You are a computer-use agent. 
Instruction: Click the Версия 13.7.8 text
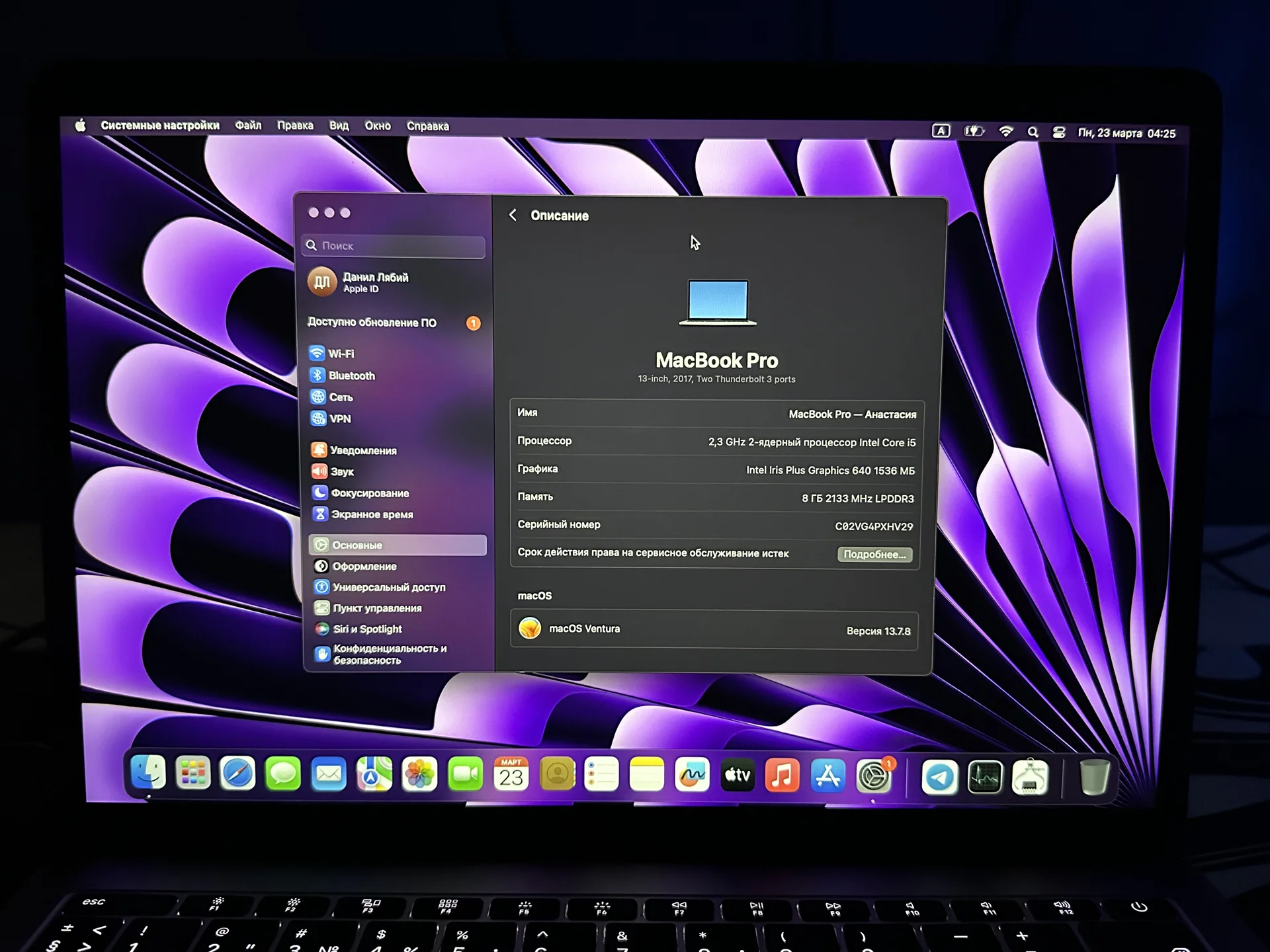(x=878, y=631)
